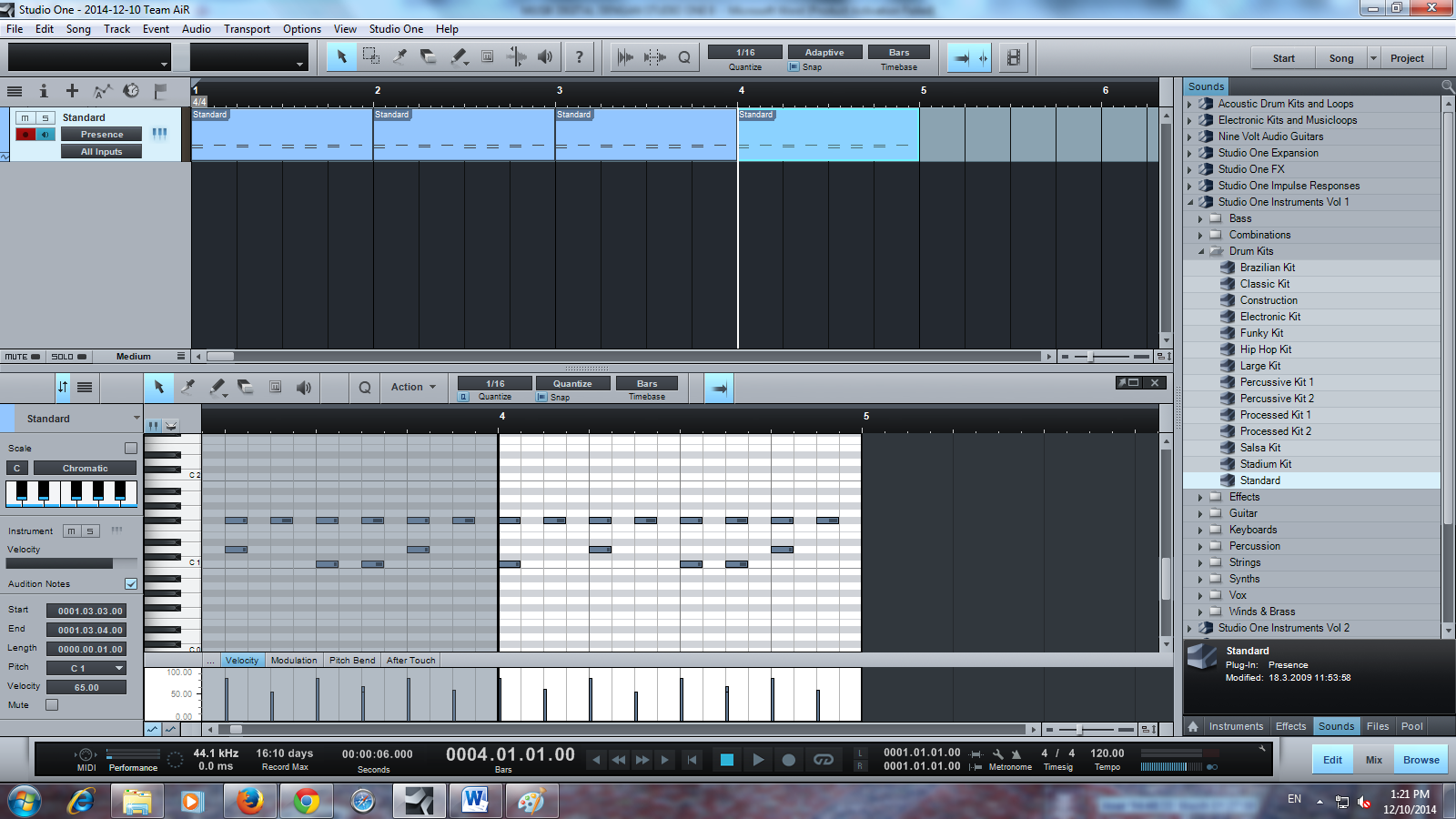
Task: Select the Listen speaker tool in music editor
Action: tap(304, 388)
